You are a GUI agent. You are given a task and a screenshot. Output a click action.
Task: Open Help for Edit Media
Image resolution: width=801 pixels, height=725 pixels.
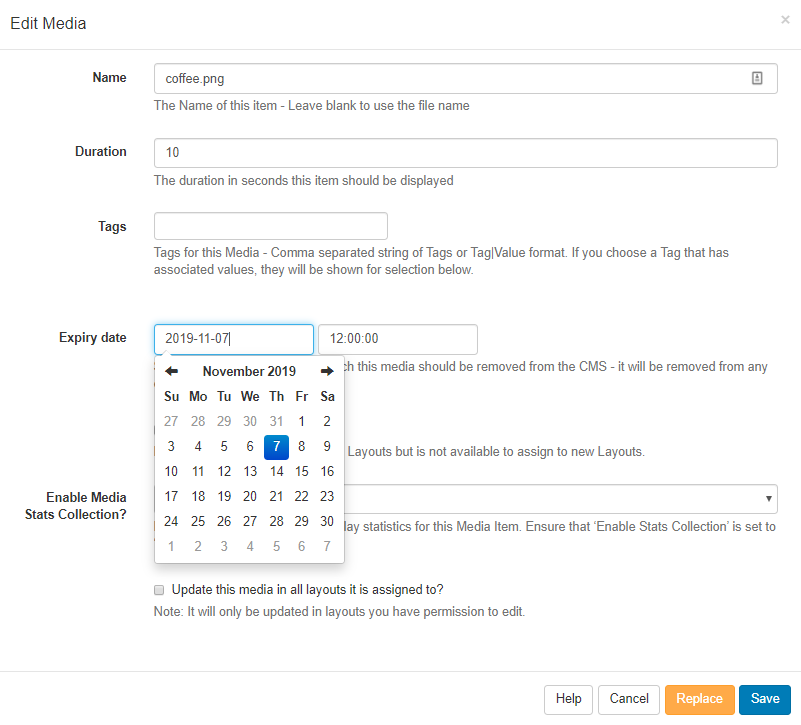point(568,699)
